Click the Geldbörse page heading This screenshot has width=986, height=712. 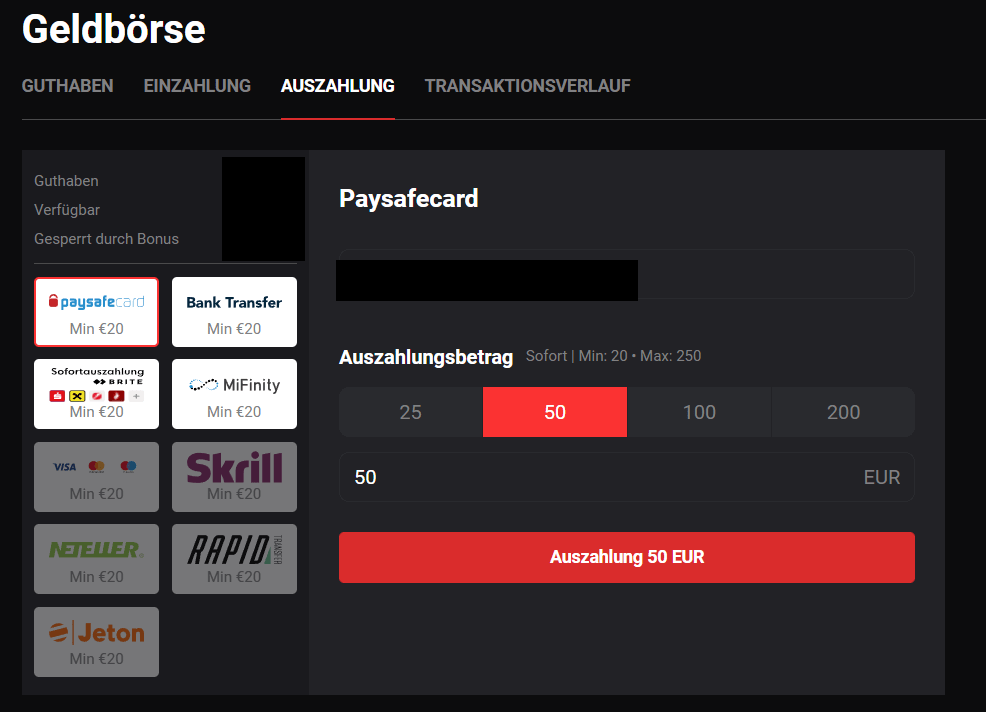[x=114, y=30]
